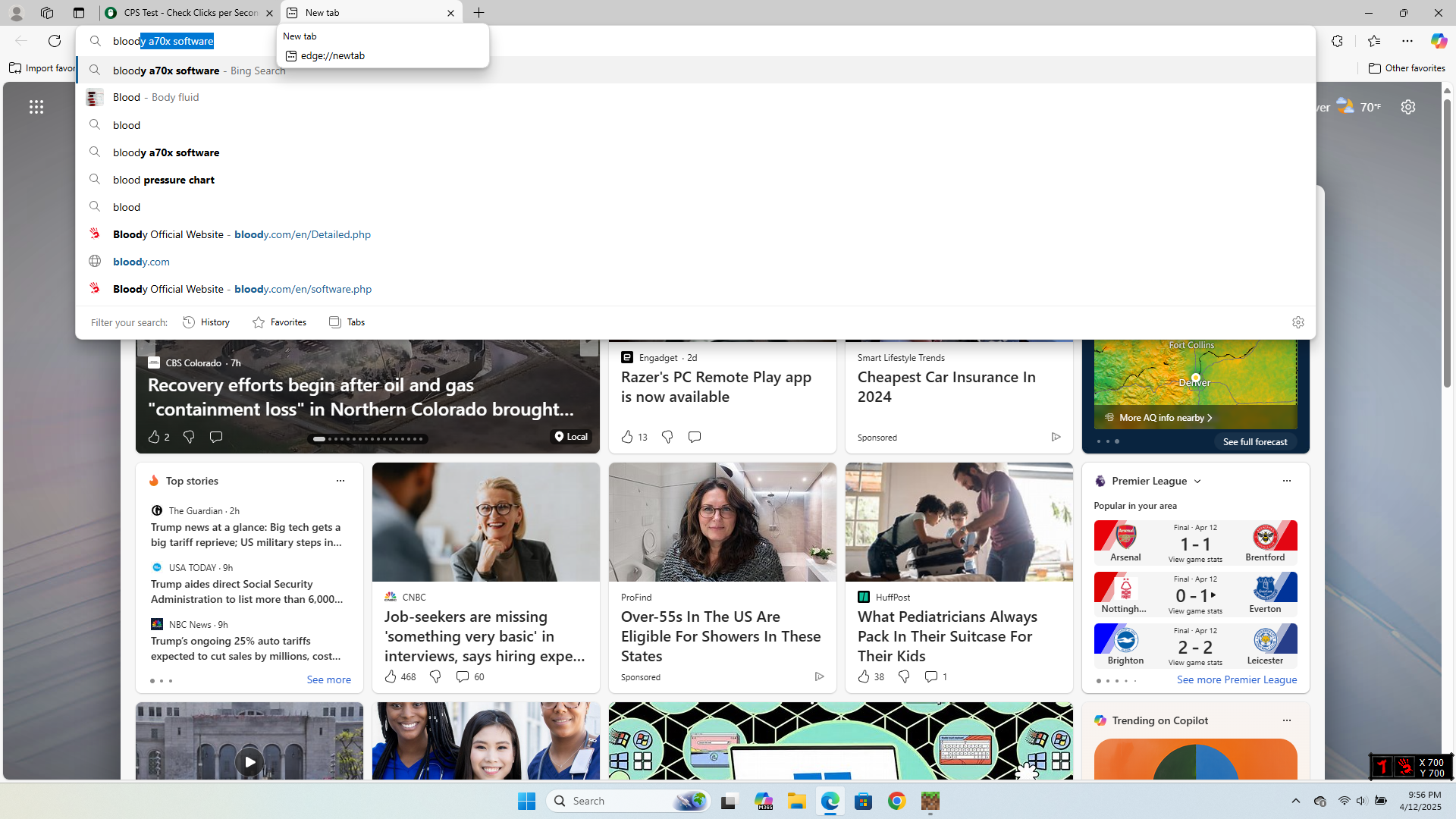The width and height of the screenshot is (1456, 819).
Task: Open Bloody Official Website Detailed.php suggestion
Action: [x=695, y=234]
